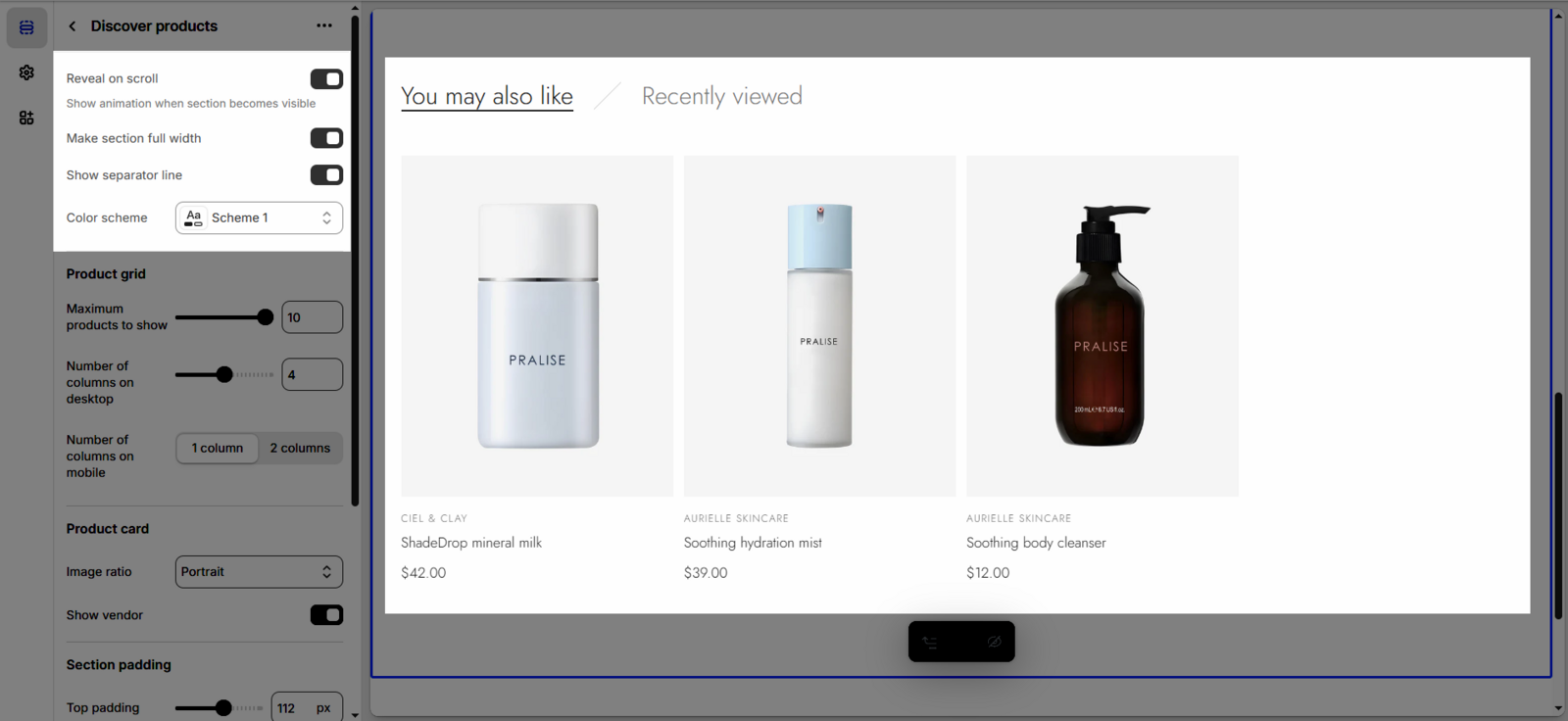The width and height of the screenshot is (1568, 721).
Task: Open the Sections panel icon
Action: 26,27
